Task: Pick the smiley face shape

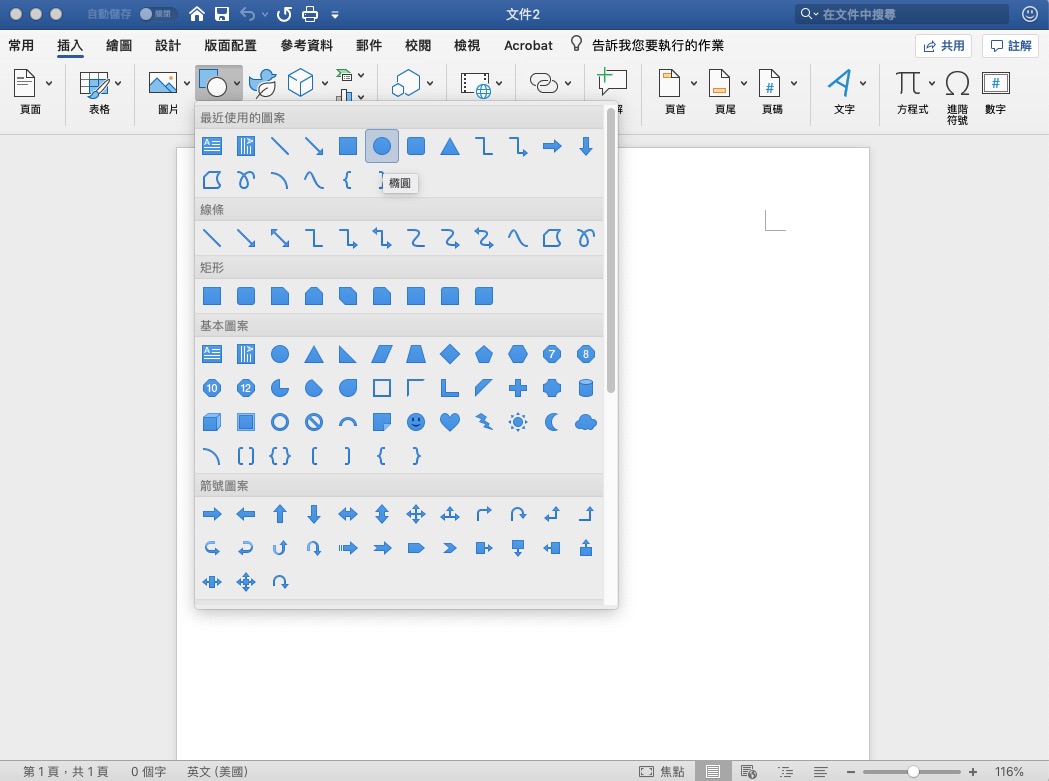Action: click(x=416, y=422)
